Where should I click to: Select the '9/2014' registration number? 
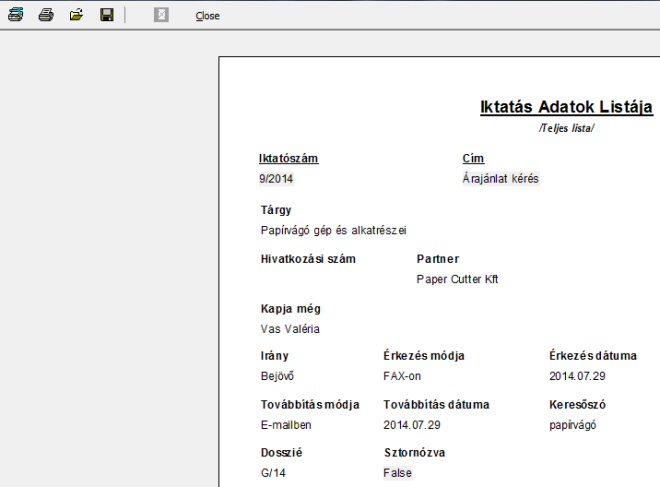pos(276,178)
